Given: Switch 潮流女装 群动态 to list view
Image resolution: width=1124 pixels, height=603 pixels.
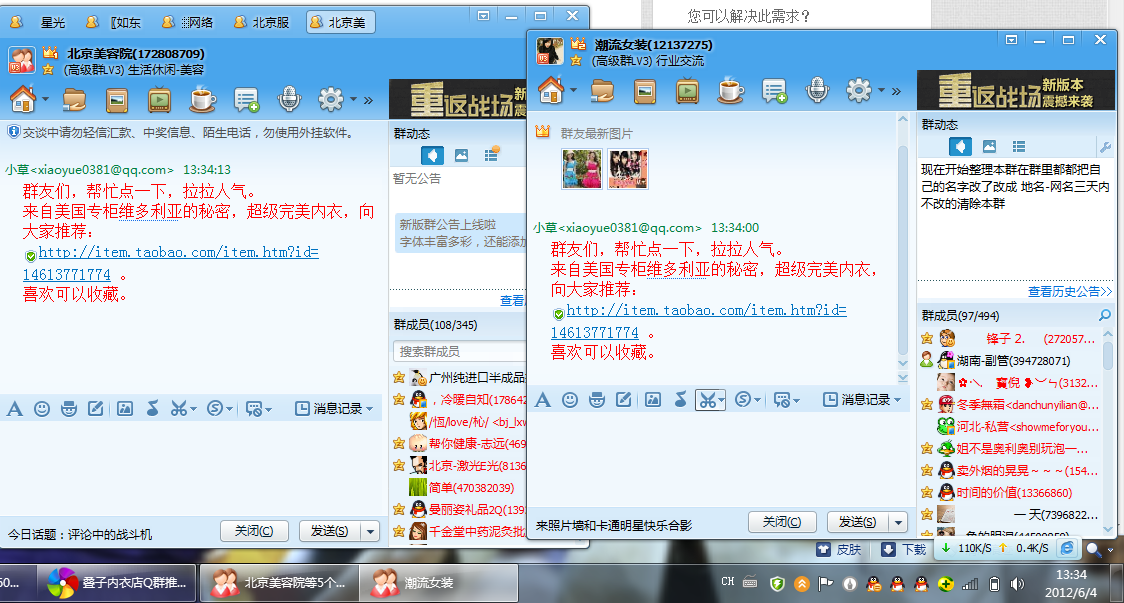Looking at the screenshot, I should click(x=1018, y=147).
